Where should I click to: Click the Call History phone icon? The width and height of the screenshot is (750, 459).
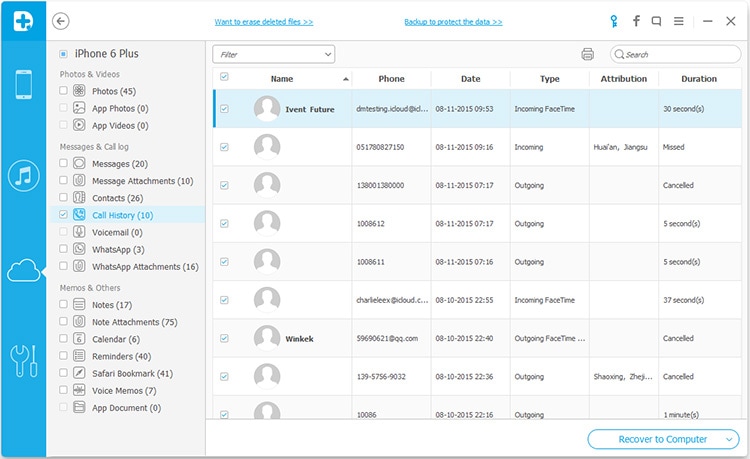[x=79, y=215]
